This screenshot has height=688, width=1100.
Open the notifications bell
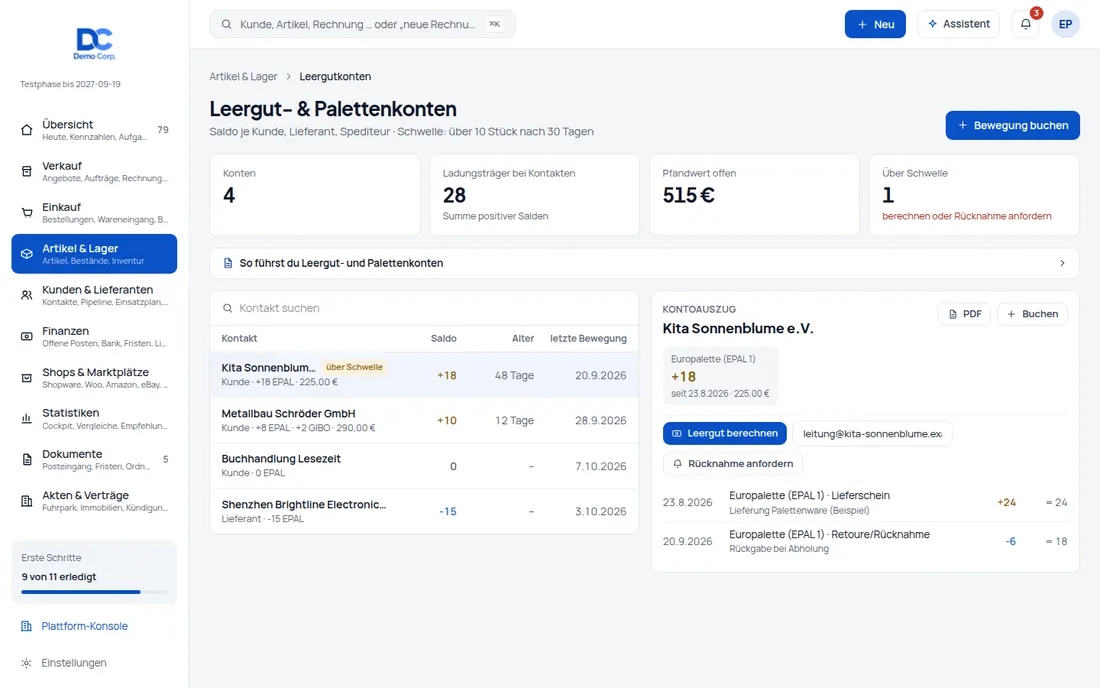[1026, 24]
